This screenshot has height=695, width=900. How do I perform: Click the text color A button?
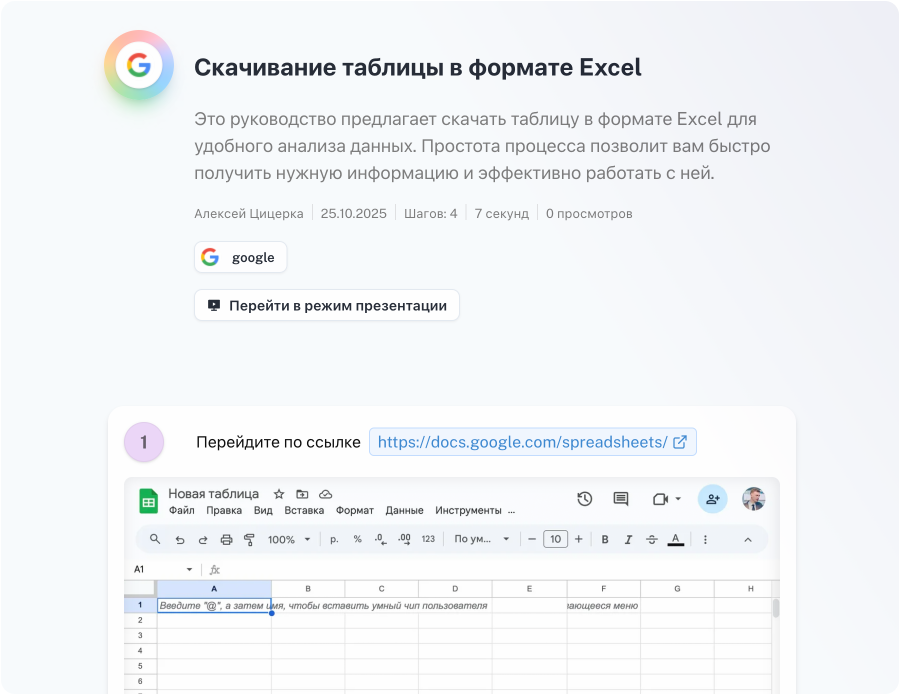pos(676,539)
